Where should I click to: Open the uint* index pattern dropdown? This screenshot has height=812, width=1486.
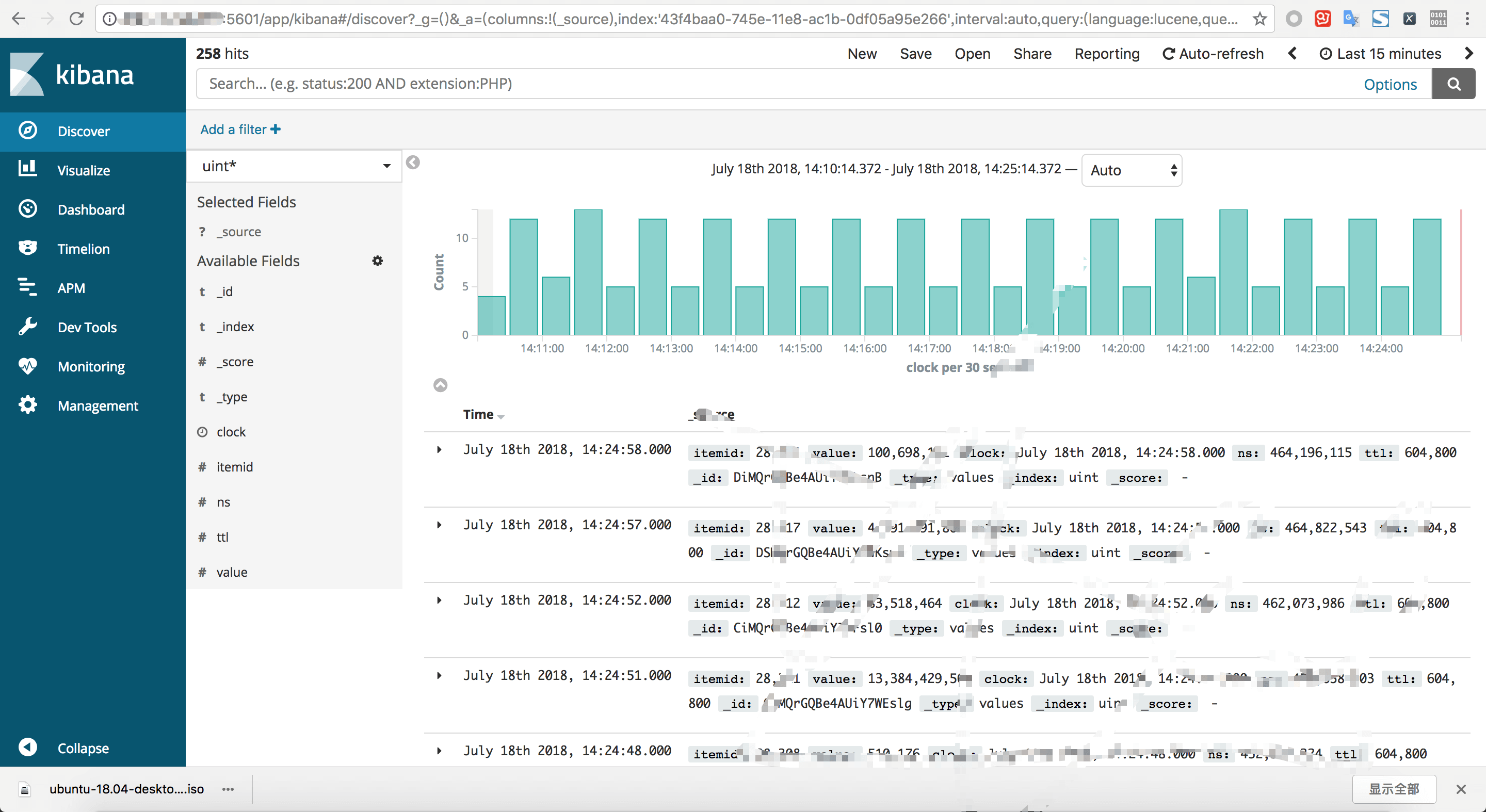tap(295, 166)
